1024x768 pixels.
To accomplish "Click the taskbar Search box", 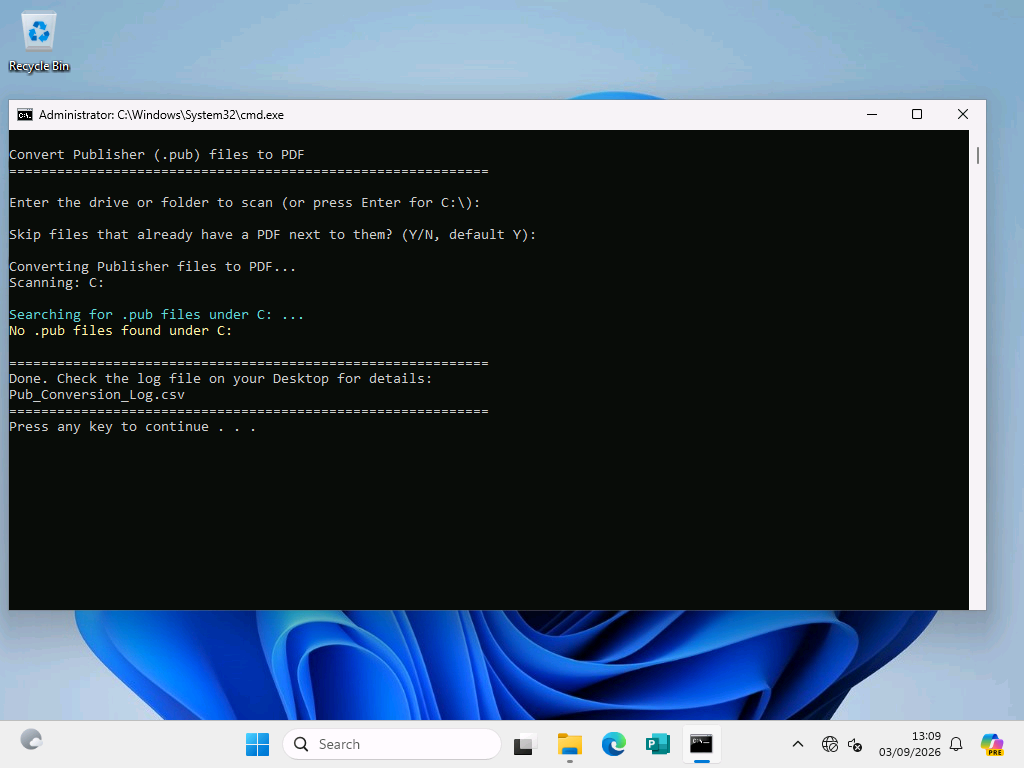I will (x=392, y=744).
